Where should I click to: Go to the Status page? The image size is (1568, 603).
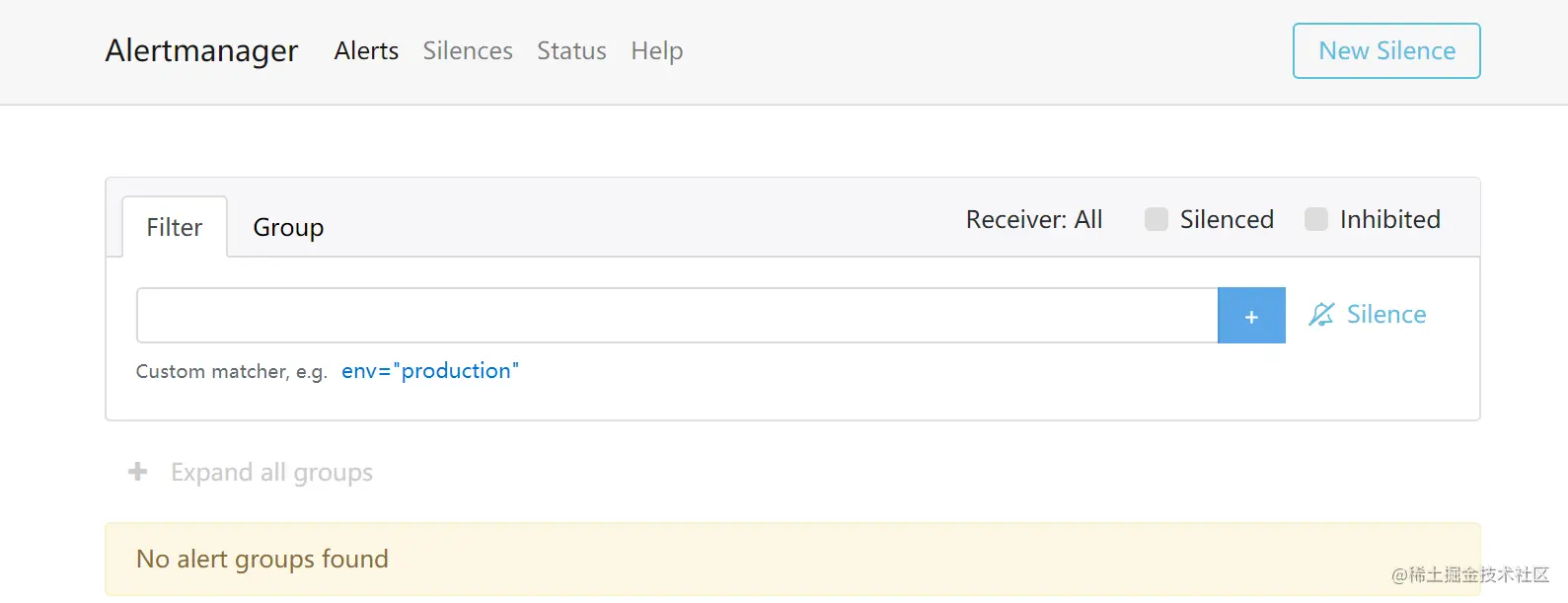571,50
